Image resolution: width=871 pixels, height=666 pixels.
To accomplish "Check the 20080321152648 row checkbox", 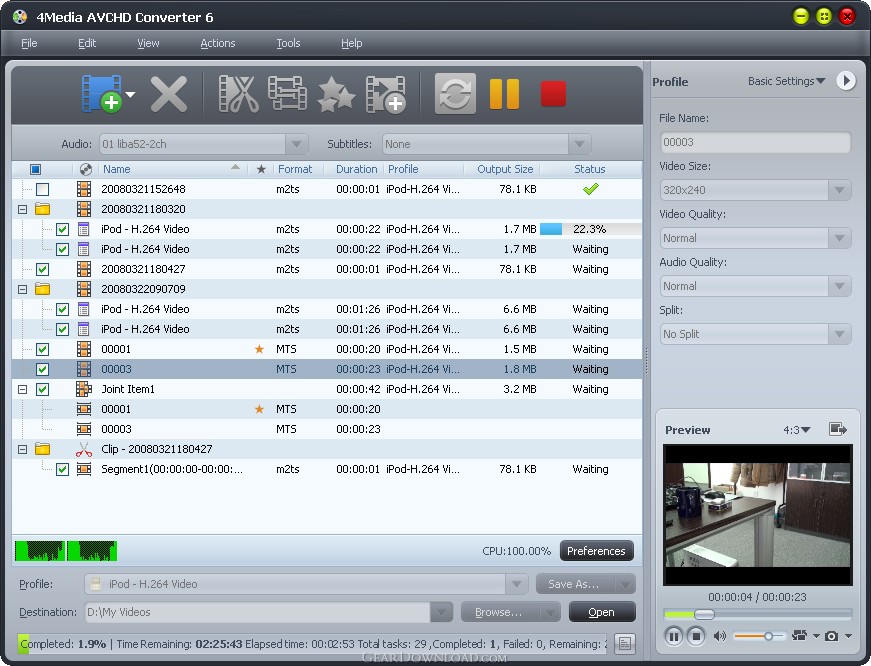I will 42,189.
